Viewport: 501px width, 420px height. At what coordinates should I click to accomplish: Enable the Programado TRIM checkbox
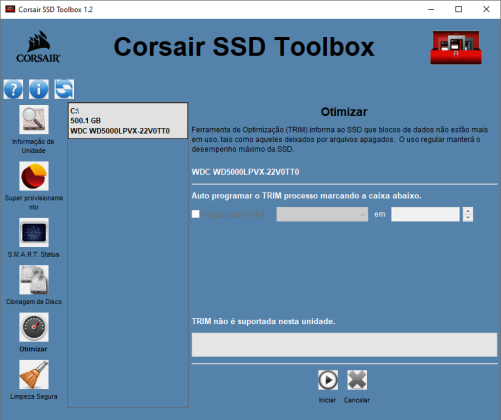[x=196, y=214]
